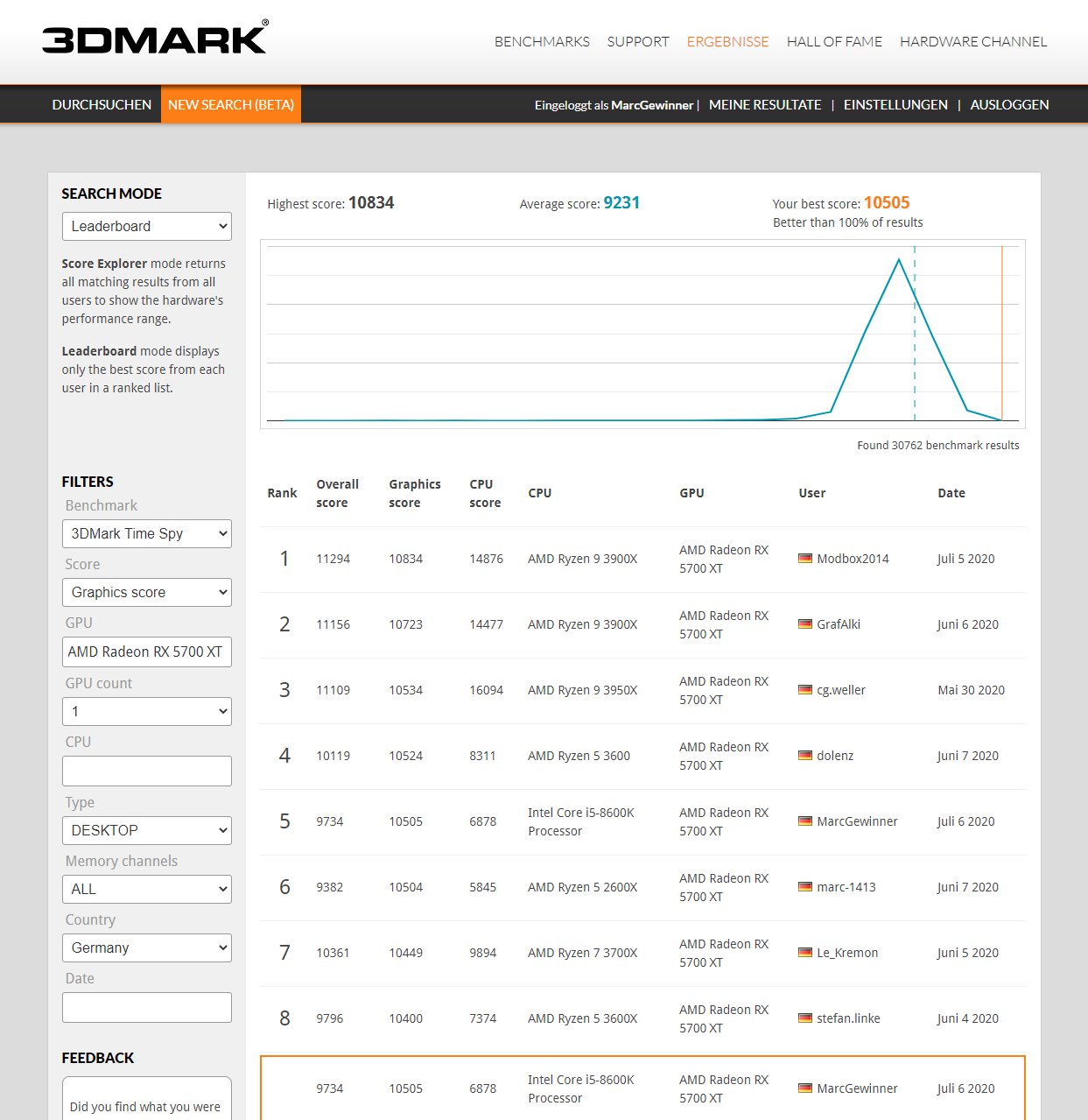Click German flag icon next to dolenz
This screenshot has height=1120, width=1088.
805,755
